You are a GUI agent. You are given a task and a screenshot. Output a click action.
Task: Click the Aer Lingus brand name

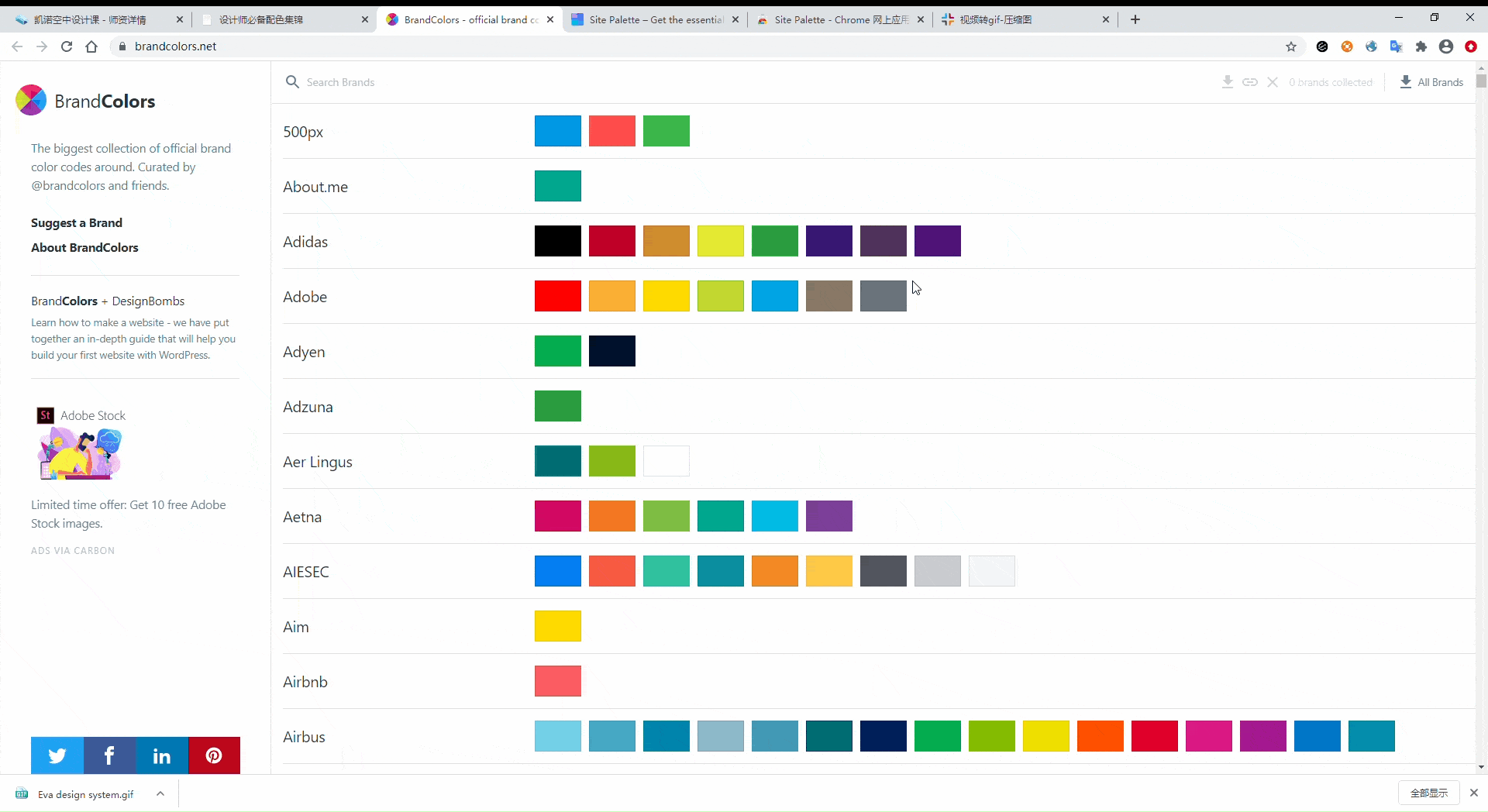click(x=318, y=462)
